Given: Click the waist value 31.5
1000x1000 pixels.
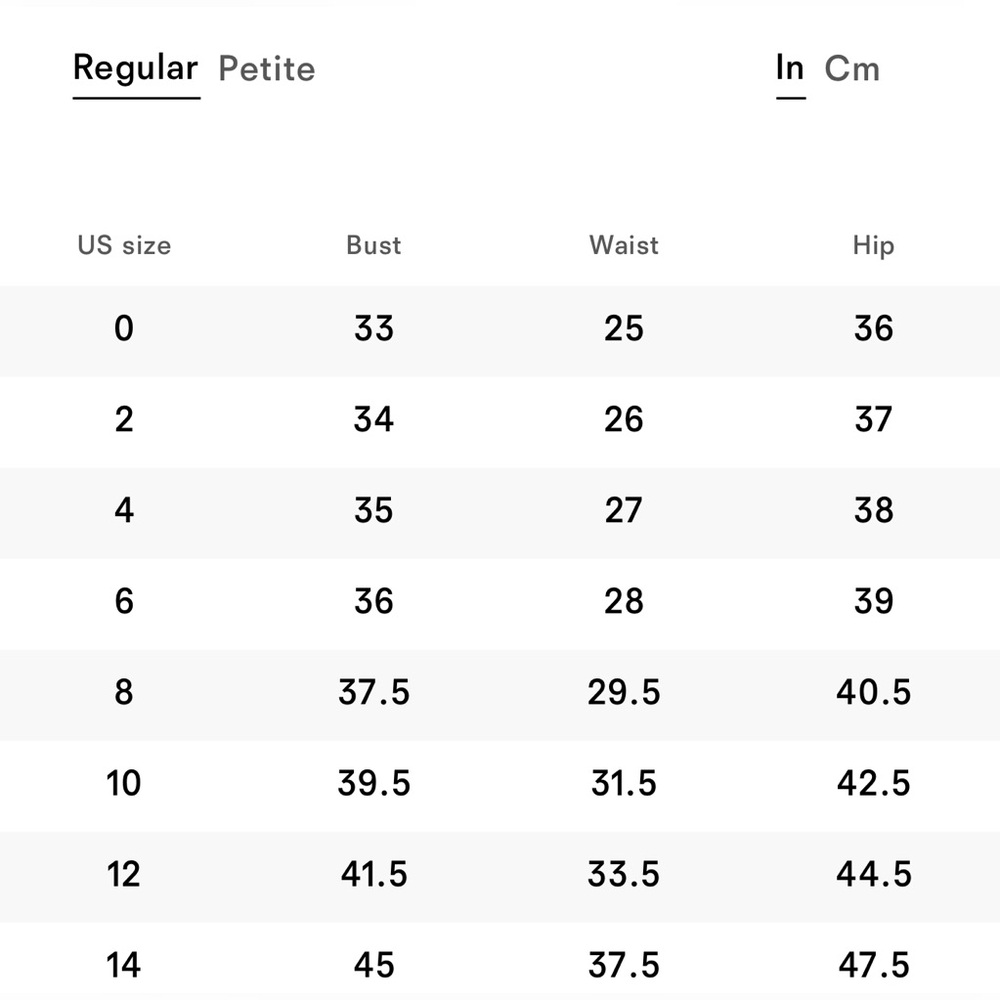Looking at the screenshot, I should (624, 784).
